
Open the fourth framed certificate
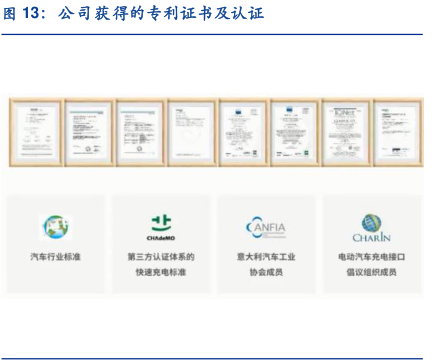tap(192, 133)
